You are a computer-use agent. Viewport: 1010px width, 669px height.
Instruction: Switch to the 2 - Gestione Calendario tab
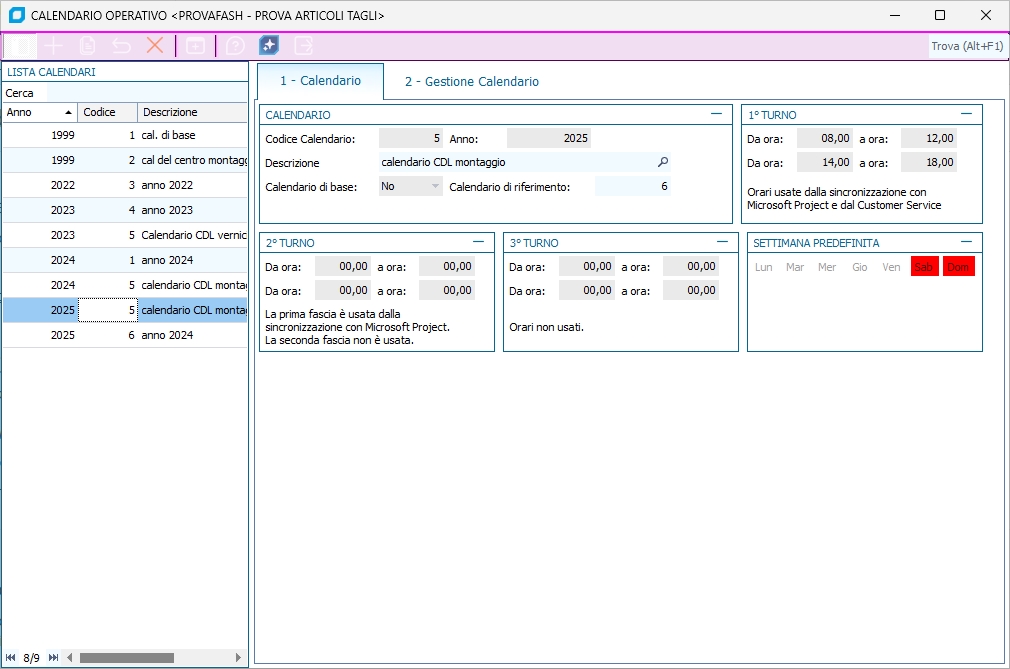(471, 82)
